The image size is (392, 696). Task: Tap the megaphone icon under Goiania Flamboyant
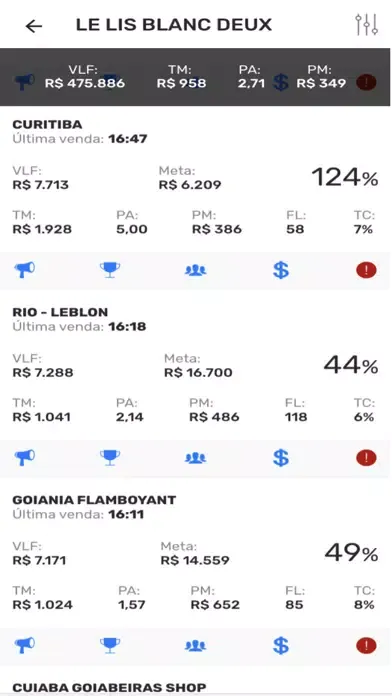(24, 645)
